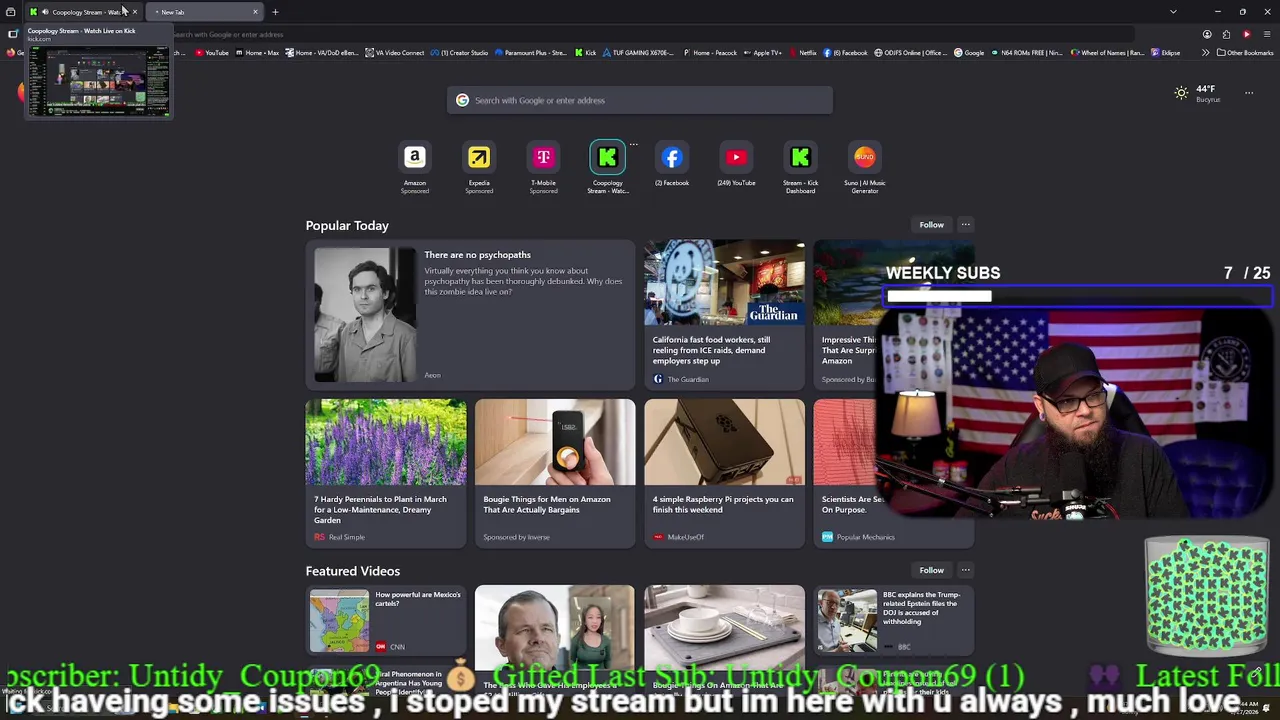Open the purple perennials flower thumbnail
This screenshot has width=1280, height=720.
[x=386, y=442]
